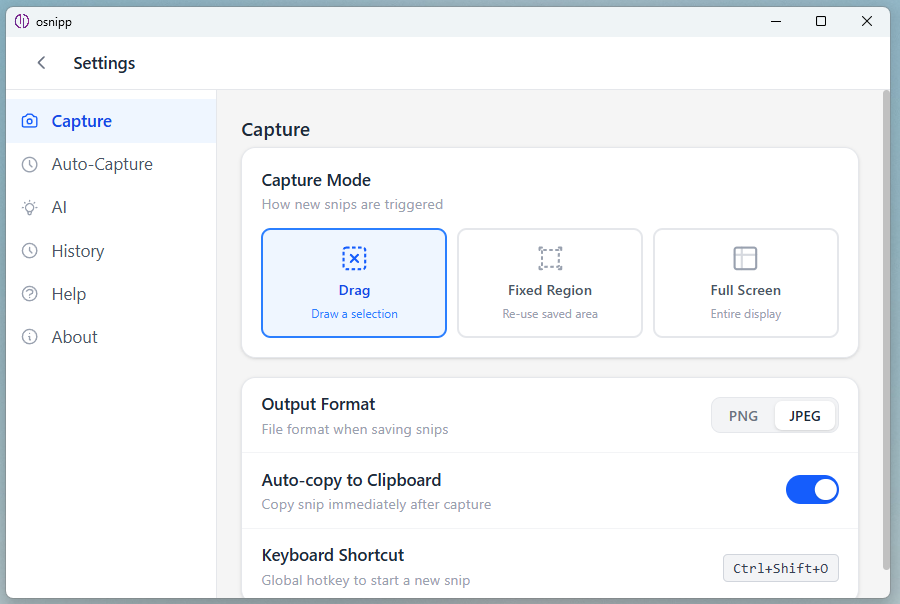Viewport: 900px width, 604px height.
Task: Click the Auto-Capture clock icon
Action: (x=29, y=163)
